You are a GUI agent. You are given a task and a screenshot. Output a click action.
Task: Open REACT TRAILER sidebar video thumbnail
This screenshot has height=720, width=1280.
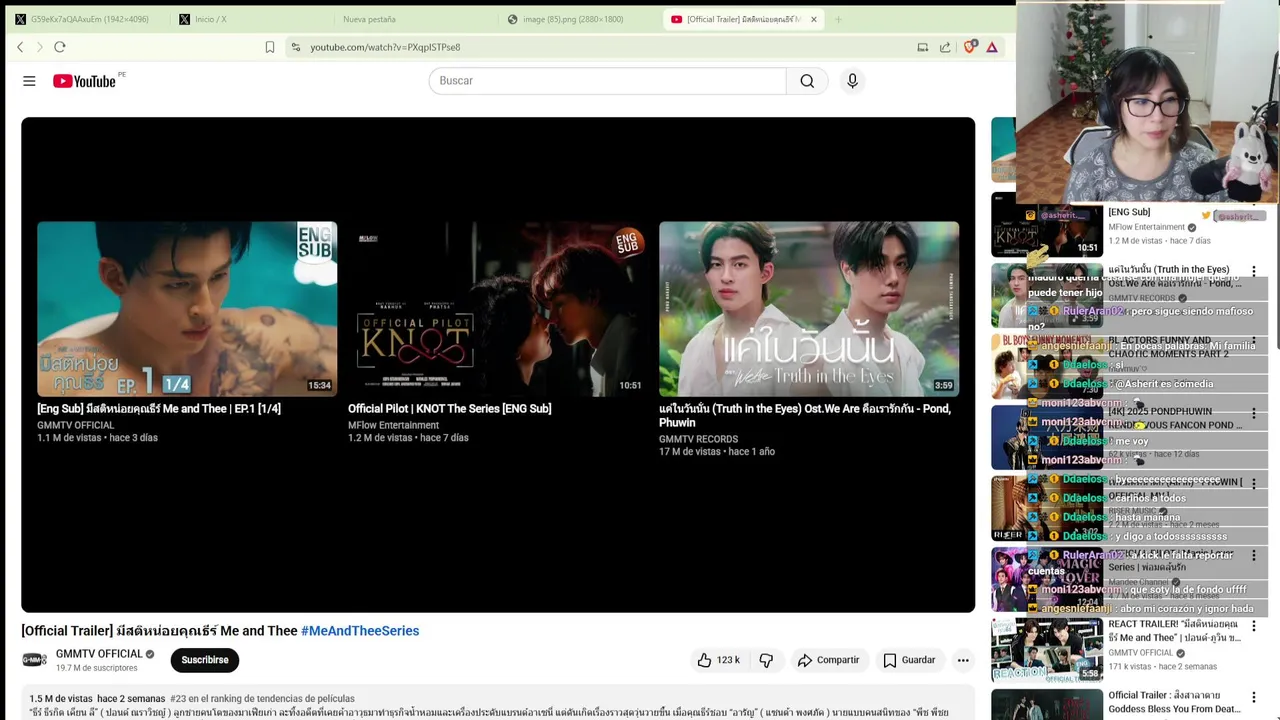[1047, 650]
